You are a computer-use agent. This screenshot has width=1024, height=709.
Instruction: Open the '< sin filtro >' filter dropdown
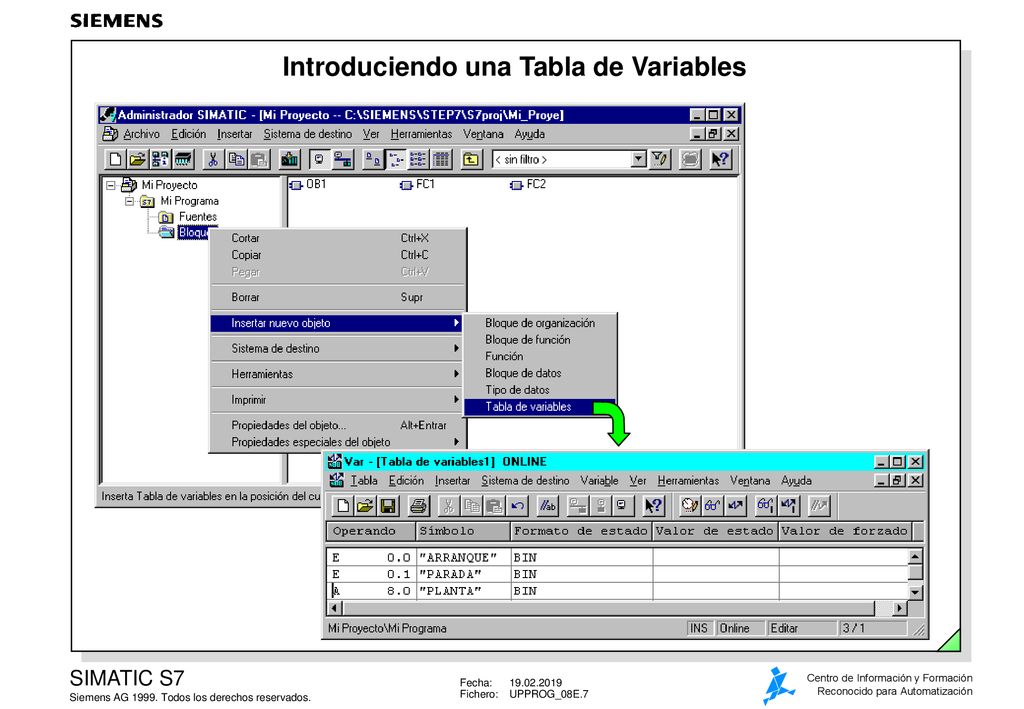tap(639, 159)
